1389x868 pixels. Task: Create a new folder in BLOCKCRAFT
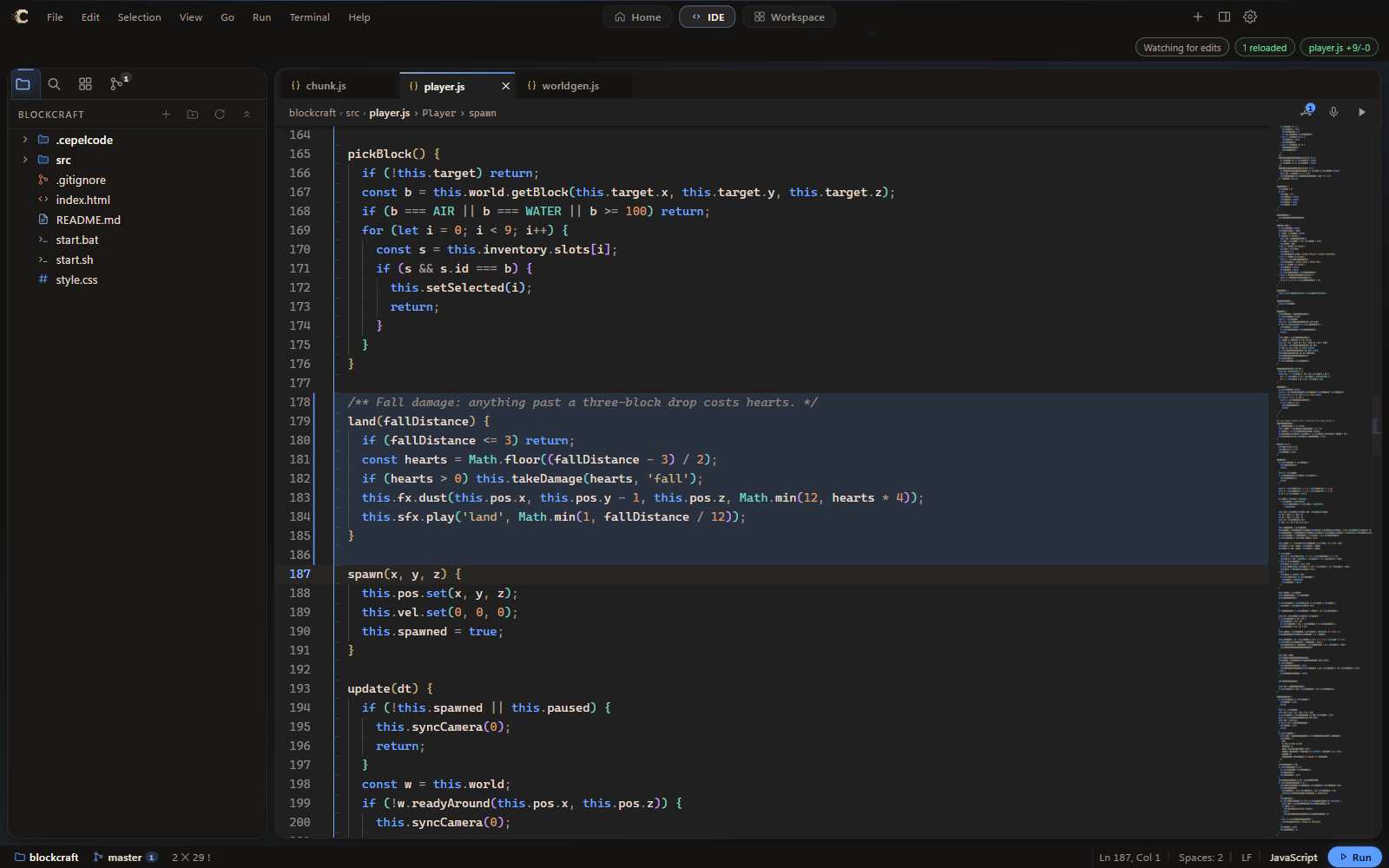pyautogui.click(x=193, y=114)
